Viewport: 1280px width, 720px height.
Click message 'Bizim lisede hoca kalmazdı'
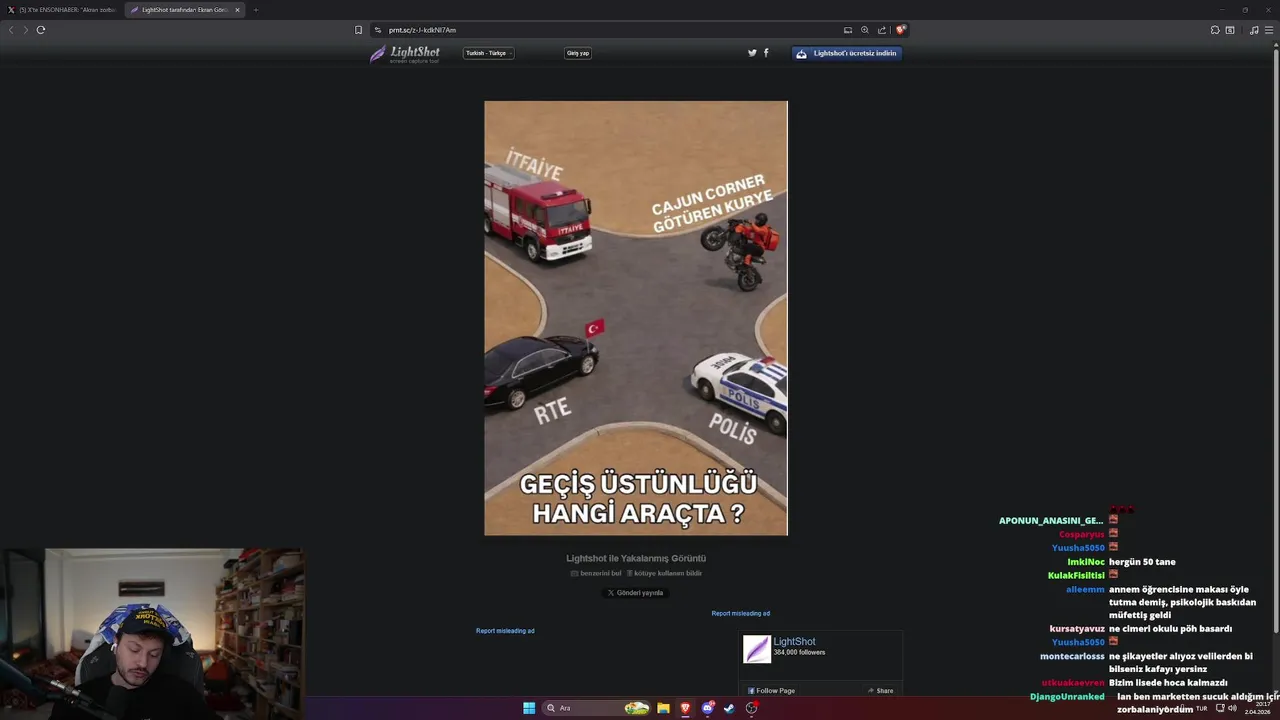pyautogui.click(x=1168, y=683)
